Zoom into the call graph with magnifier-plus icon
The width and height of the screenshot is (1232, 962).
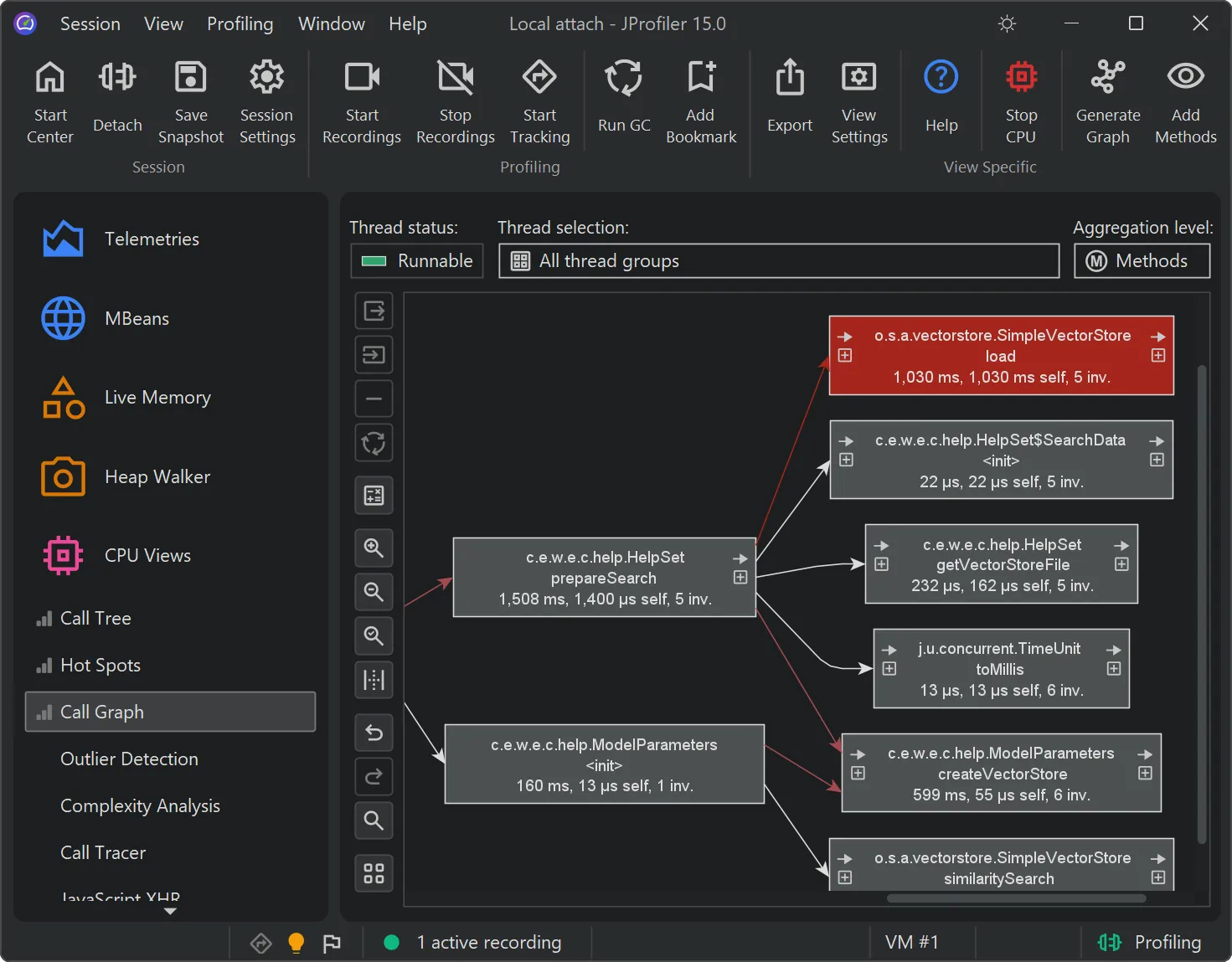(374, 548)
